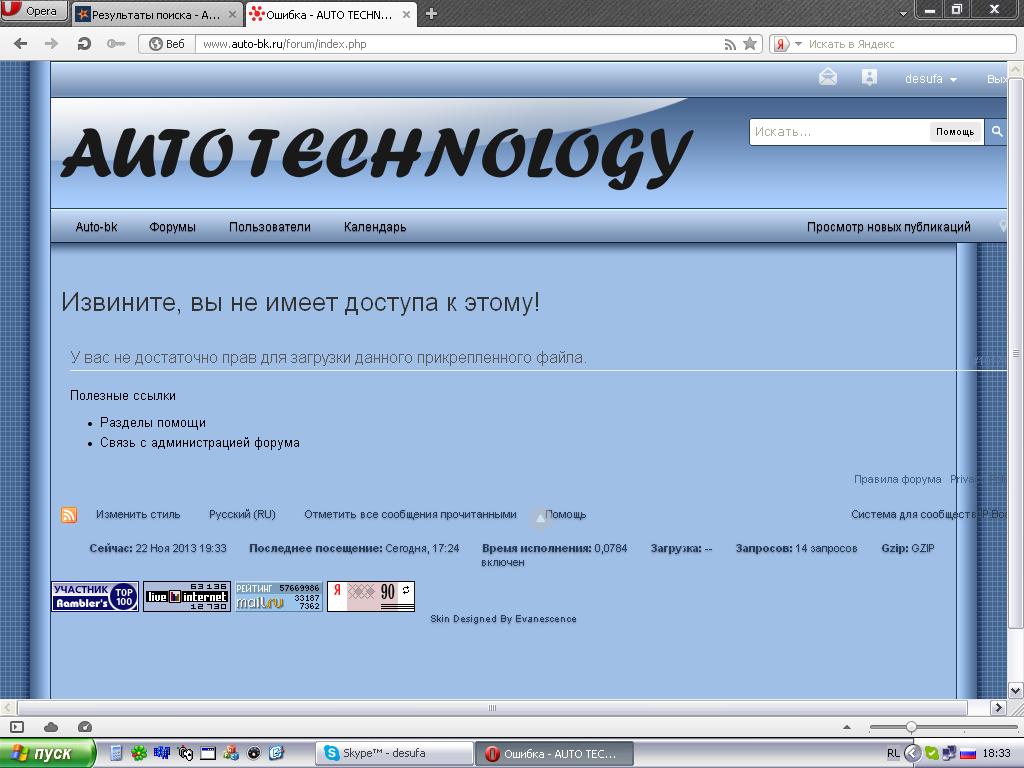Click the forum search magnifier button

tap(997, 132)
